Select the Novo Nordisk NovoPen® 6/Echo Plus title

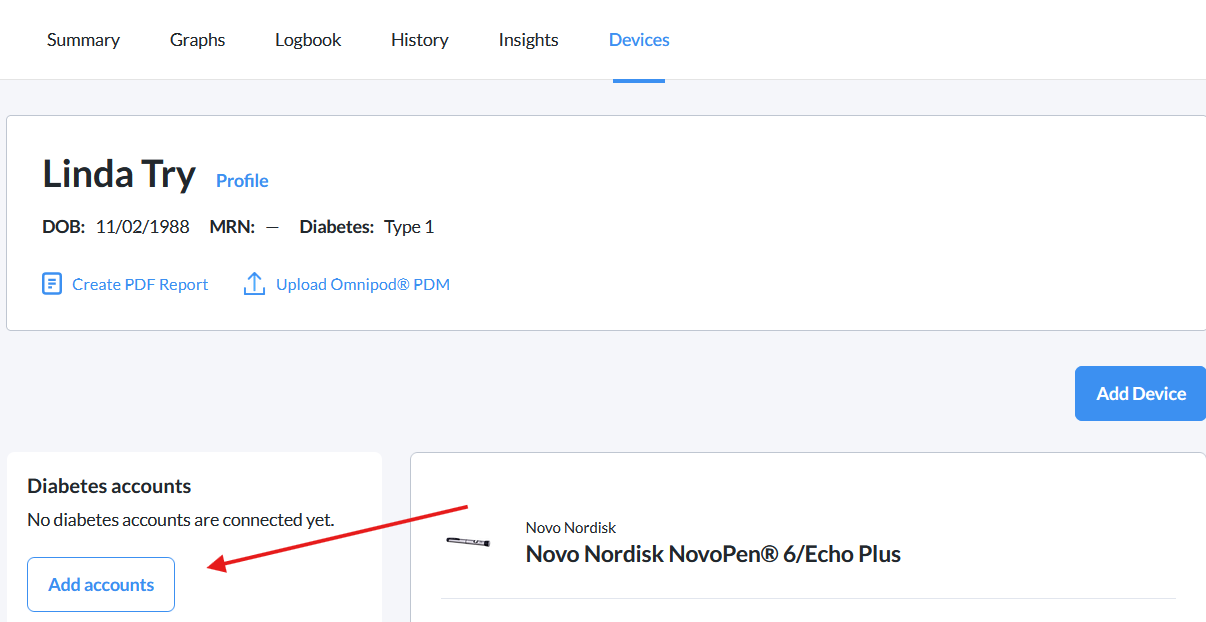tap(713, 554)
